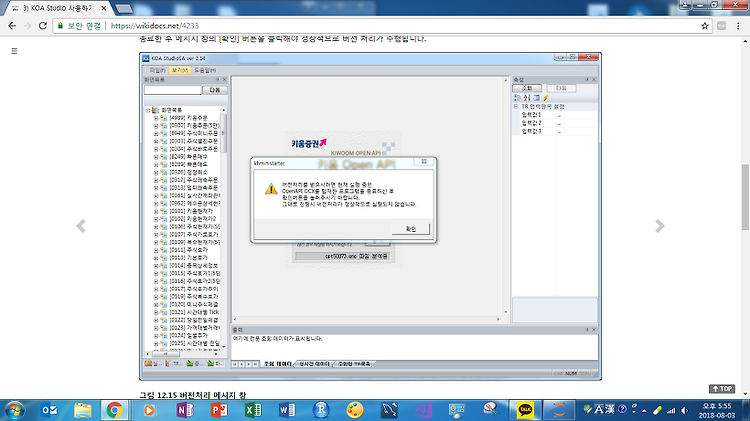Open KakaoTalk from the taskbar
The width and height of the screenshot is (750, 421).
tap(525, 410)
